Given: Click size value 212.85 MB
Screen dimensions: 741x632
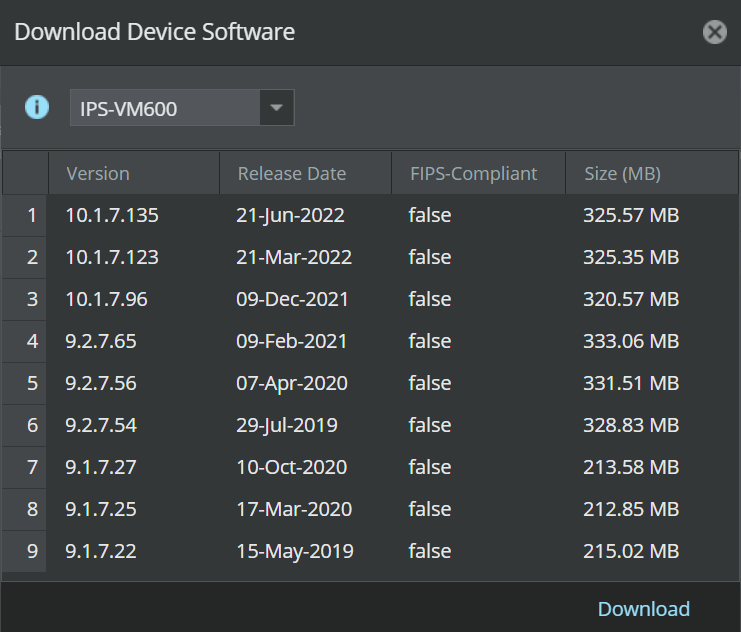Looking at the screenshot, I should coord(631,509).
